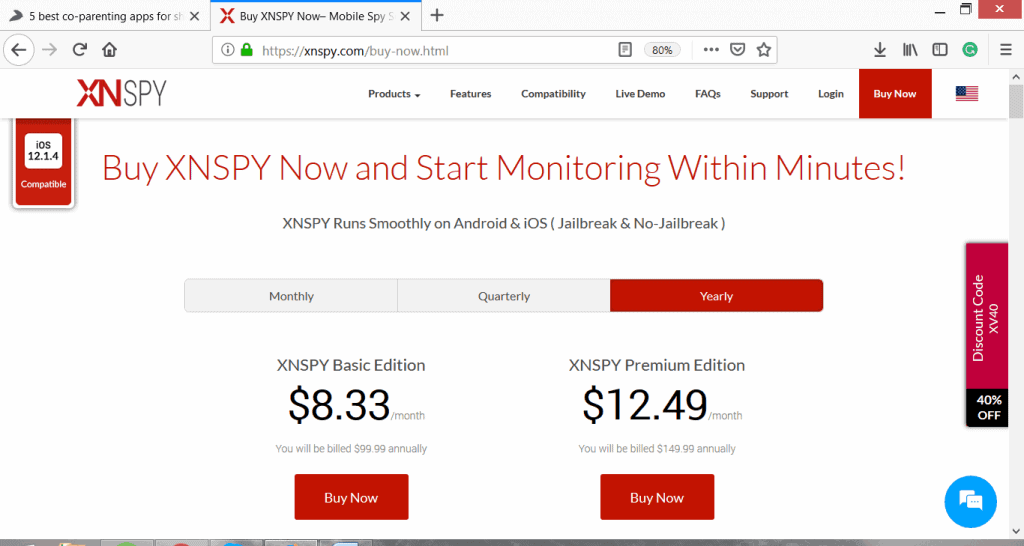Viewport: 1024px width, 546px height.
Task: Click the forward navigation arrow
Action: (50, 50)
